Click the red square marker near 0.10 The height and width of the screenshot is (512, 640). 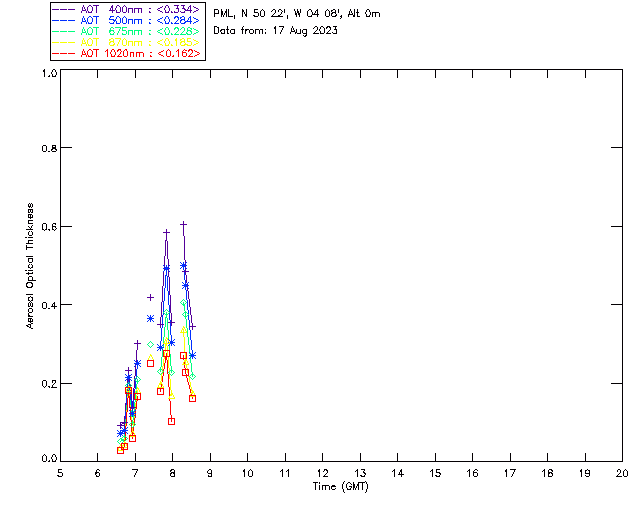click(x=171, y=421)
